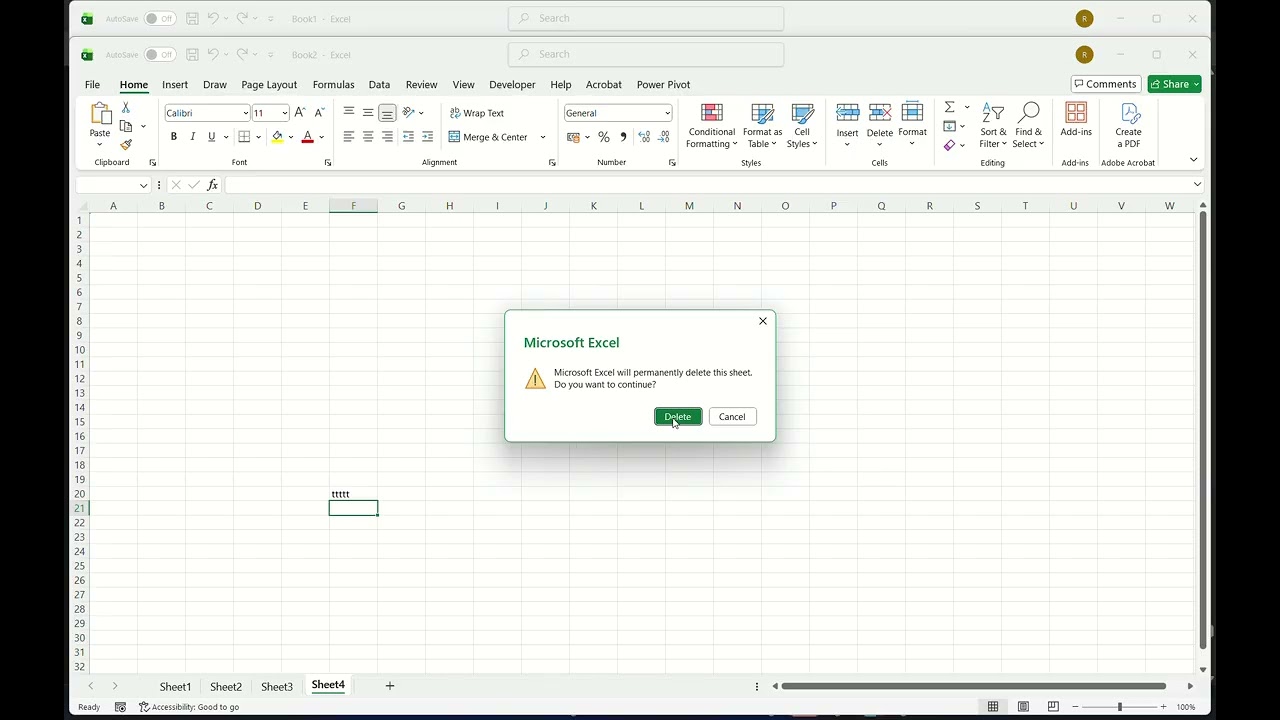The width and height of the screenshot is (1280, 720).
Task: Click the Fill down icon
Action: pos(950,126)
